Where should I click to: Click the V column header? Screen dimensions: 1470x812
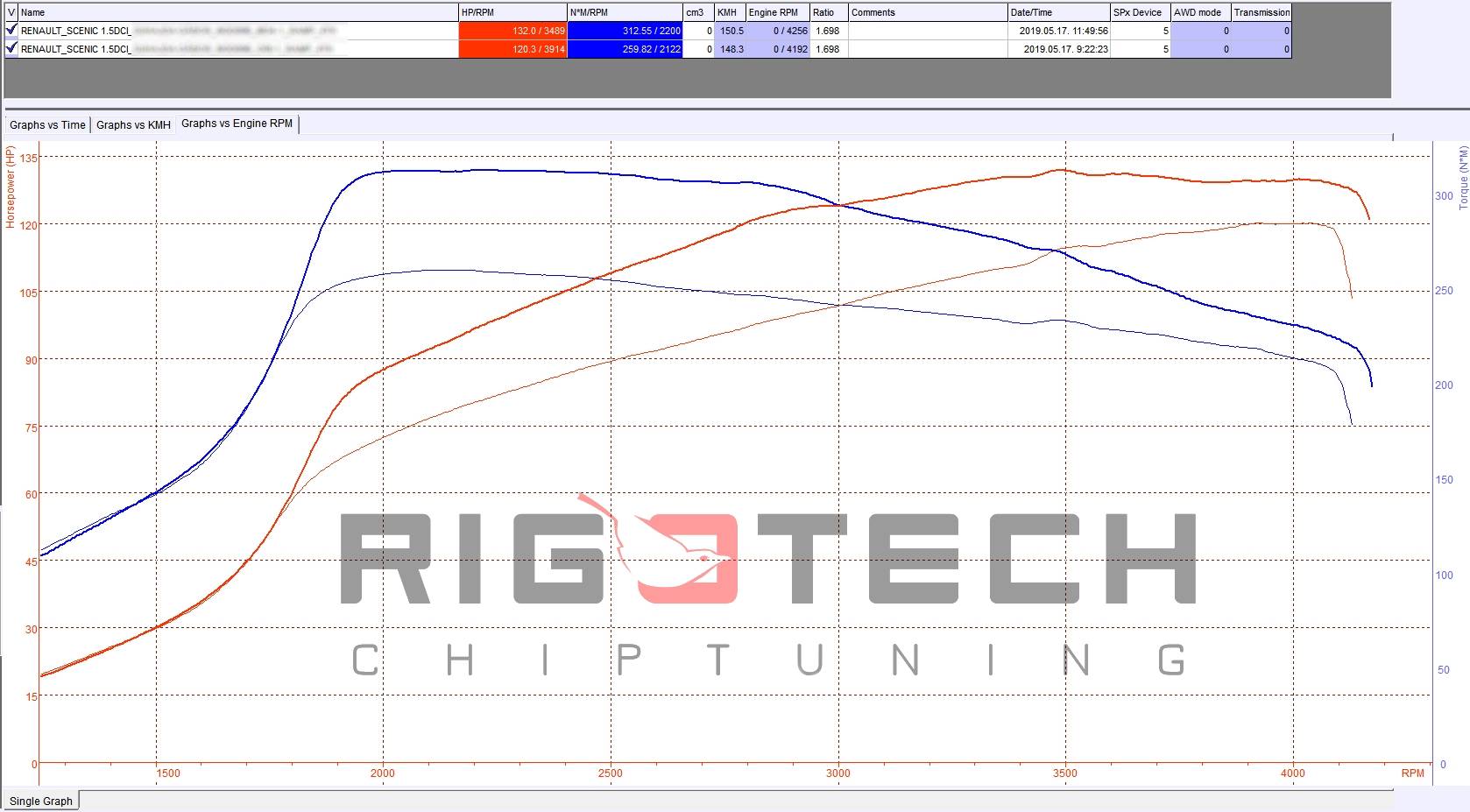tap(11, 12)
